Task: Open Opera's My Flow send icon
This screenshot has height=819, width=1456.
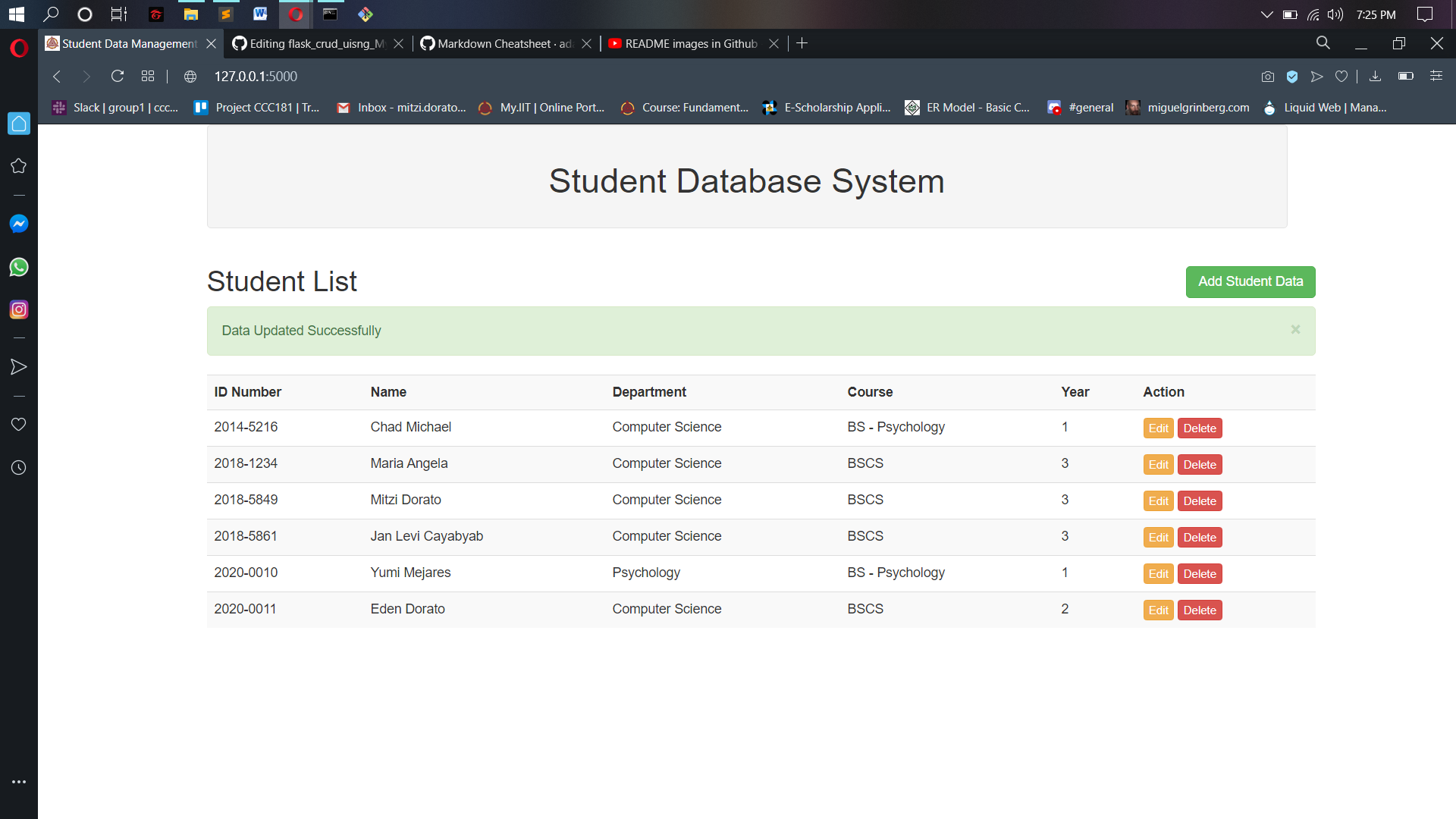Action: click(x=1317, y=76)
